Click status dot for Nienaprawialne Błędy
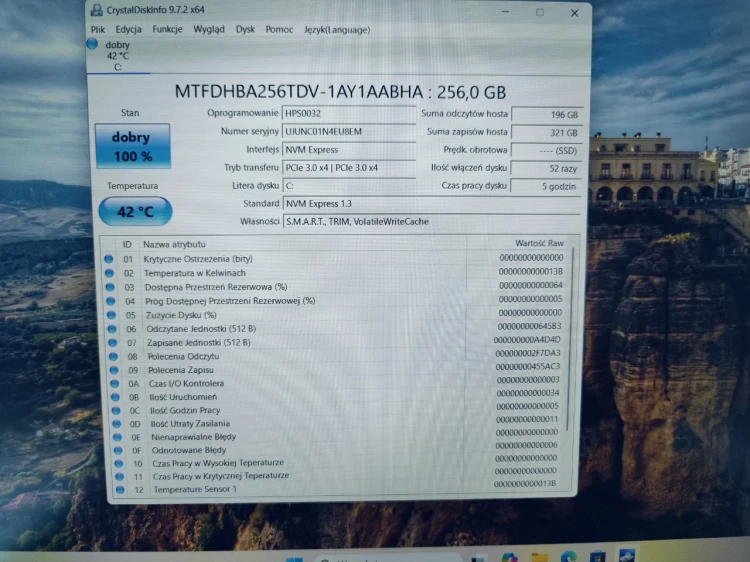Screen dimensions: 750x562 click(x=117, y=437)
